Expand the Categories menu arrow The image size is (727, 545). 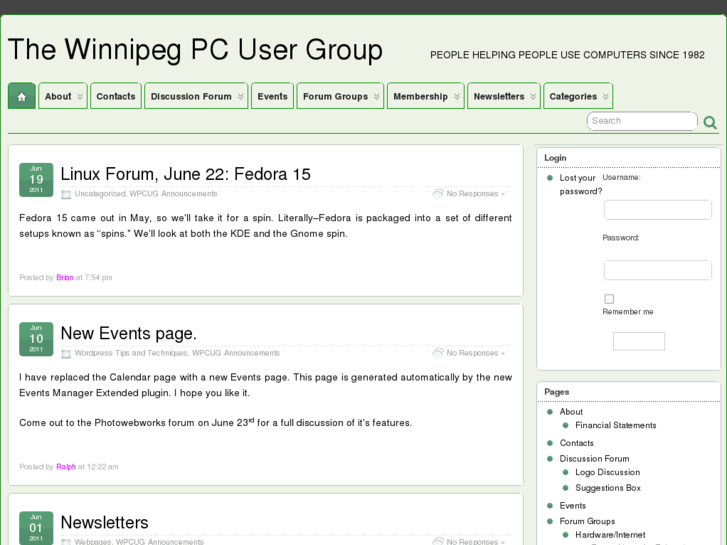(606, 96)
